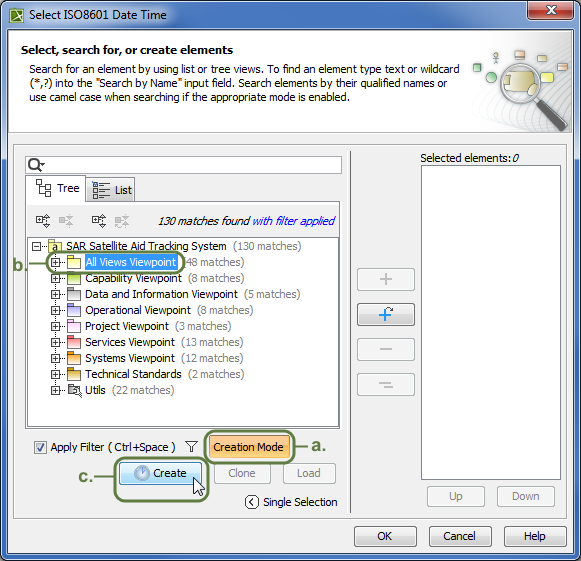Screen dimensions: 581x561
Task: Select Operational Viewpoint in the tree
Action: tap(138, 310)
